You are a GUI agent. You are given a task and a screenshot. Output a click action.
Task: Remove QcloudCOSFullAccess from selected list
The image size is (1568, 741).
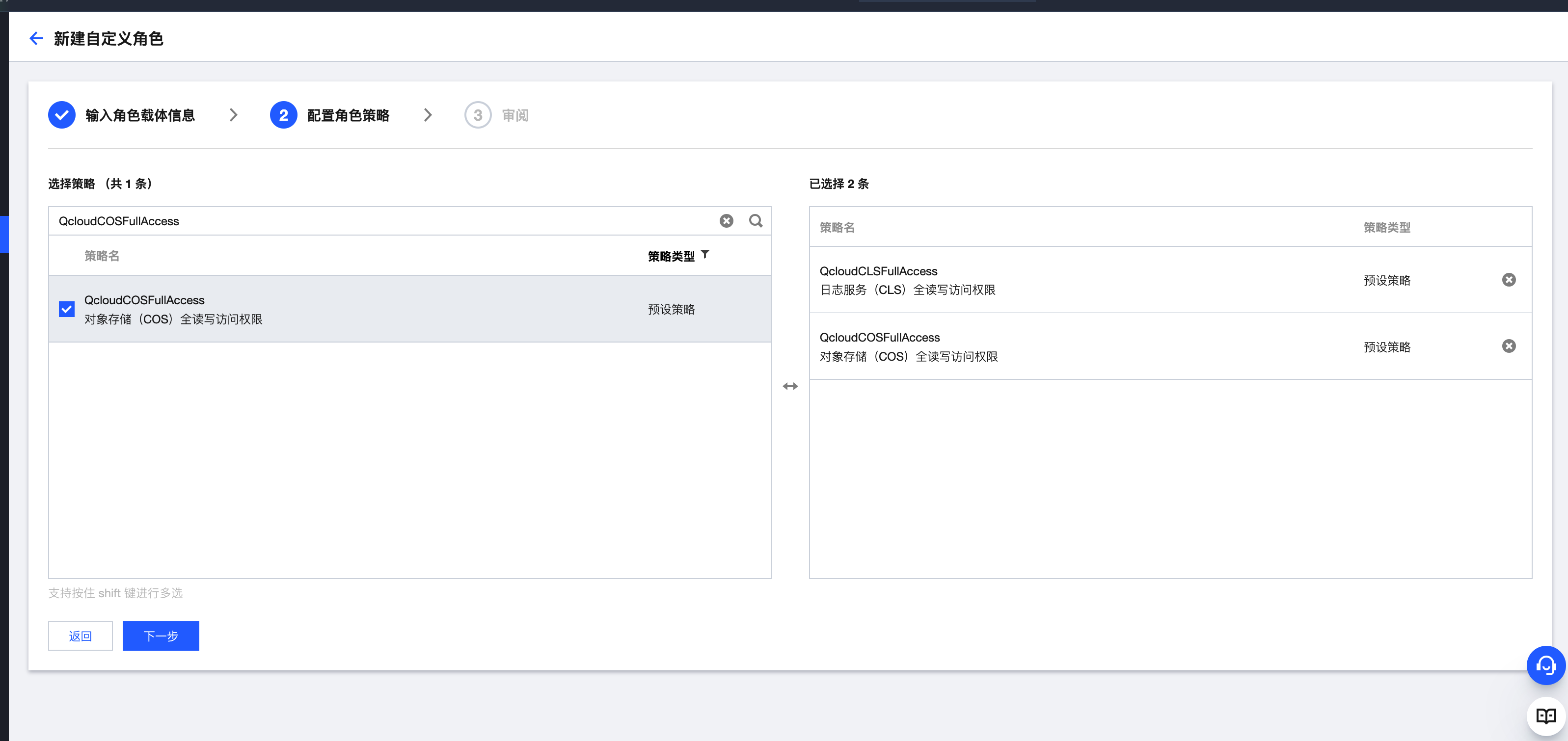pyautogui.click(x=1508, y=346)
